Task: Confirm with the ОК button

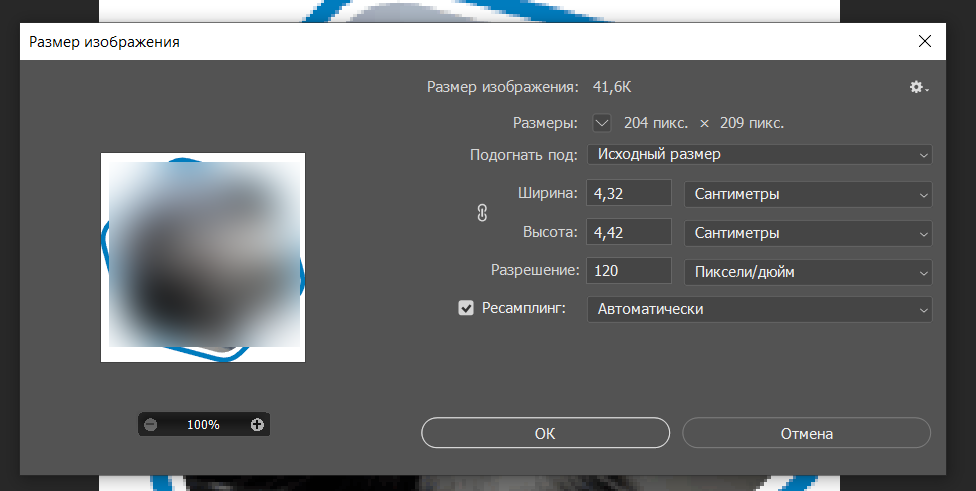Action: (x=545, y=433)
